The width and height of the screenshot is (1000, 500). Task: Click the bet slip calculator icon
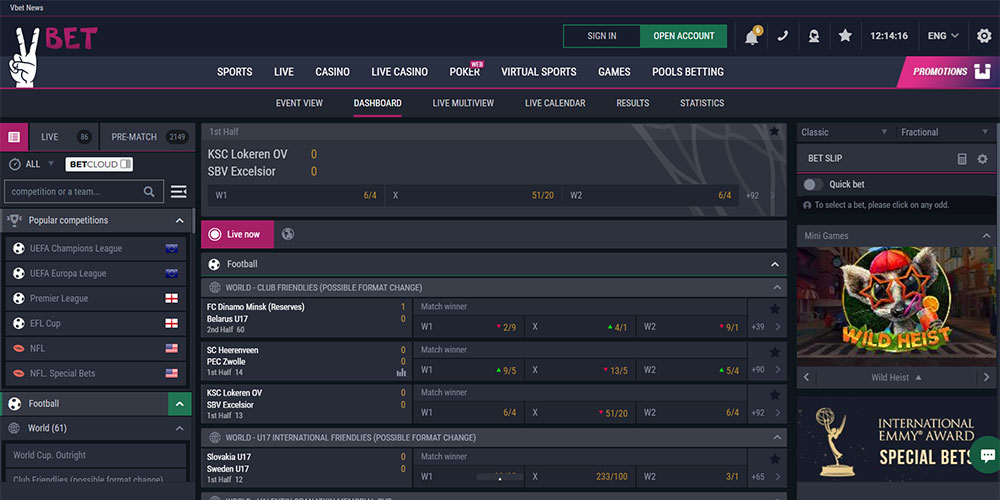pos(962,159)
